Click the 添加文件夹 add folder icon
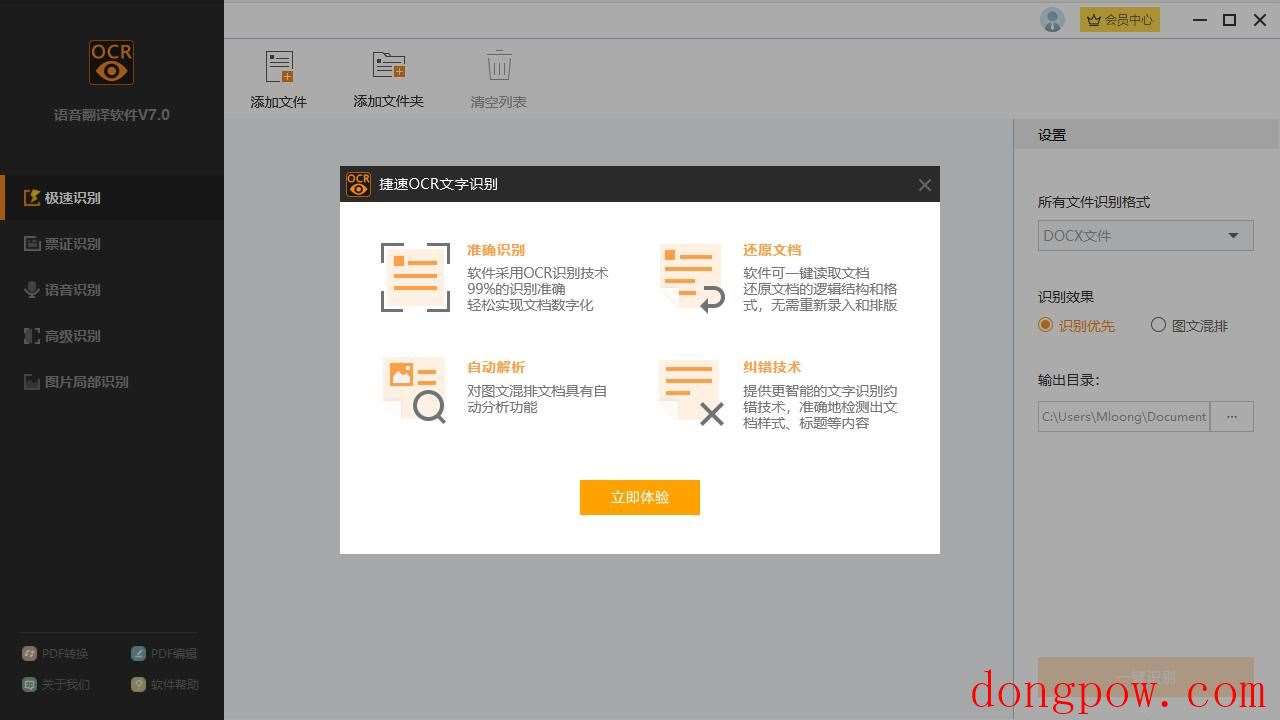The image size is (1280, 720). tap(389, 65)
